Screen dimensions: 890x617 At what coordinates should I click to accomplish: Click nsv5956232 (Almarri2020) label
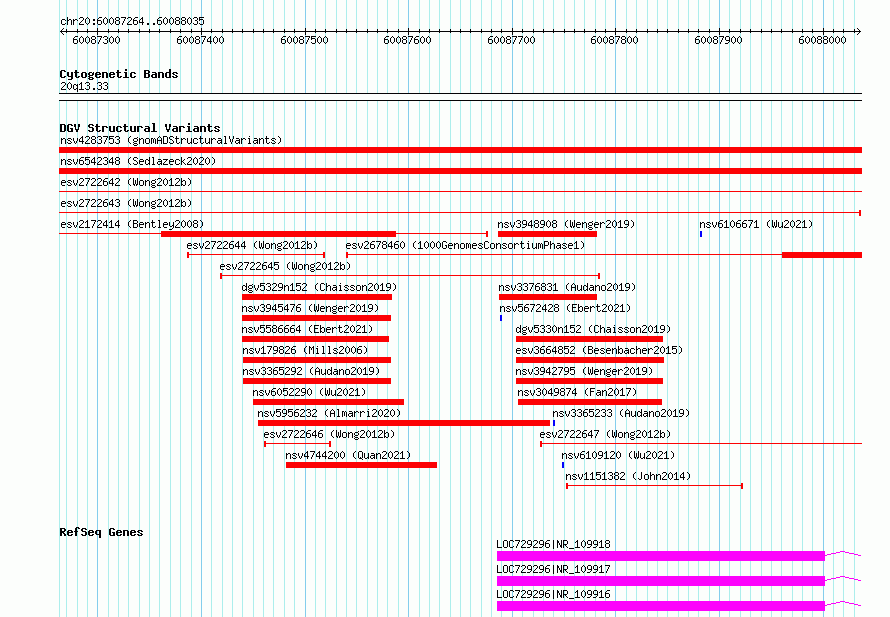[329, 413]
